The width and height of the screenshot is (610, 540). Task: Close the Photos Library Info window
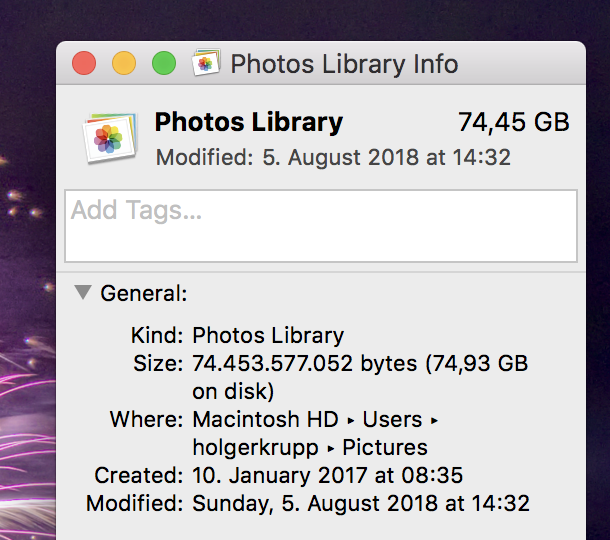[x=84, y=63]
